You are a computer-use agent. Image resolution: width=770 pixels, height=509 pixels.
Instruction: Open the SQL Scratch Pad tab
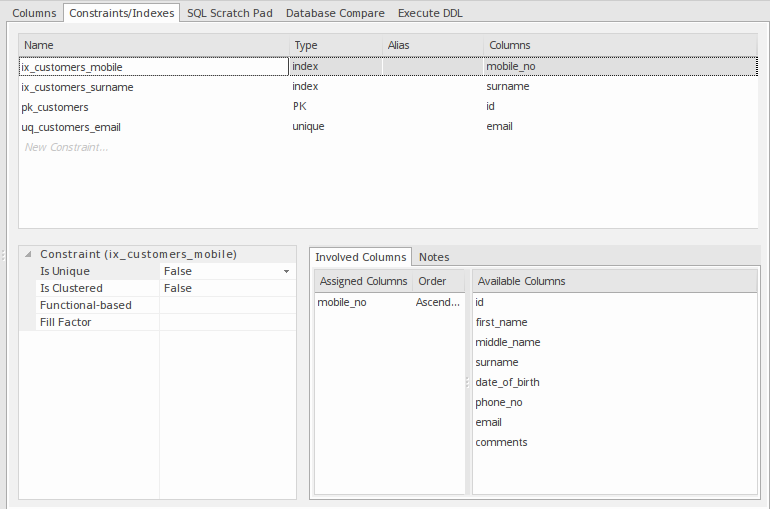pos(229,13)
